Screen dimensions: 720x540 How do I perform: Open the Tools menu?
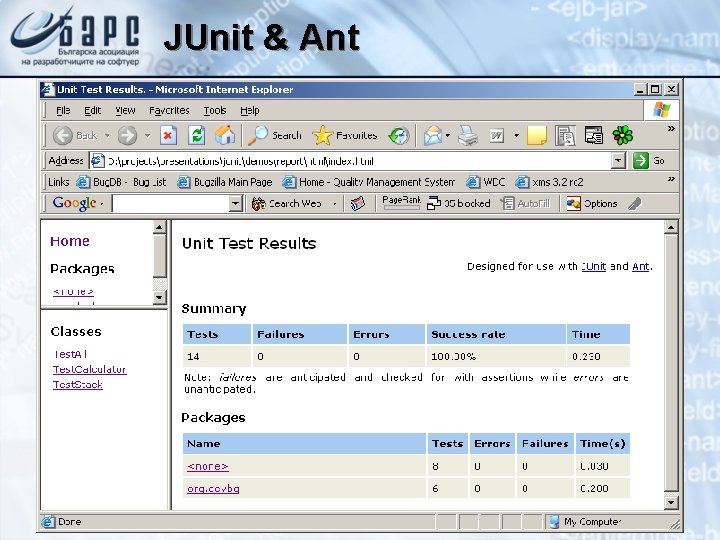(x=214, y=111)
